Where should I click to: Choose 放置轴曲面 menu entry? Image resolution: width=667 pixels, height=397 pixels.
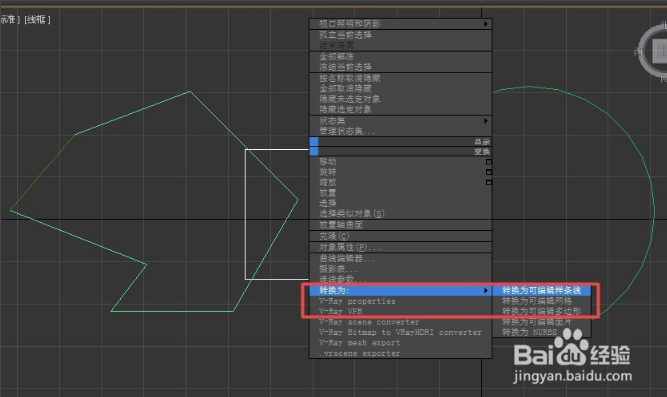point(400,225)
